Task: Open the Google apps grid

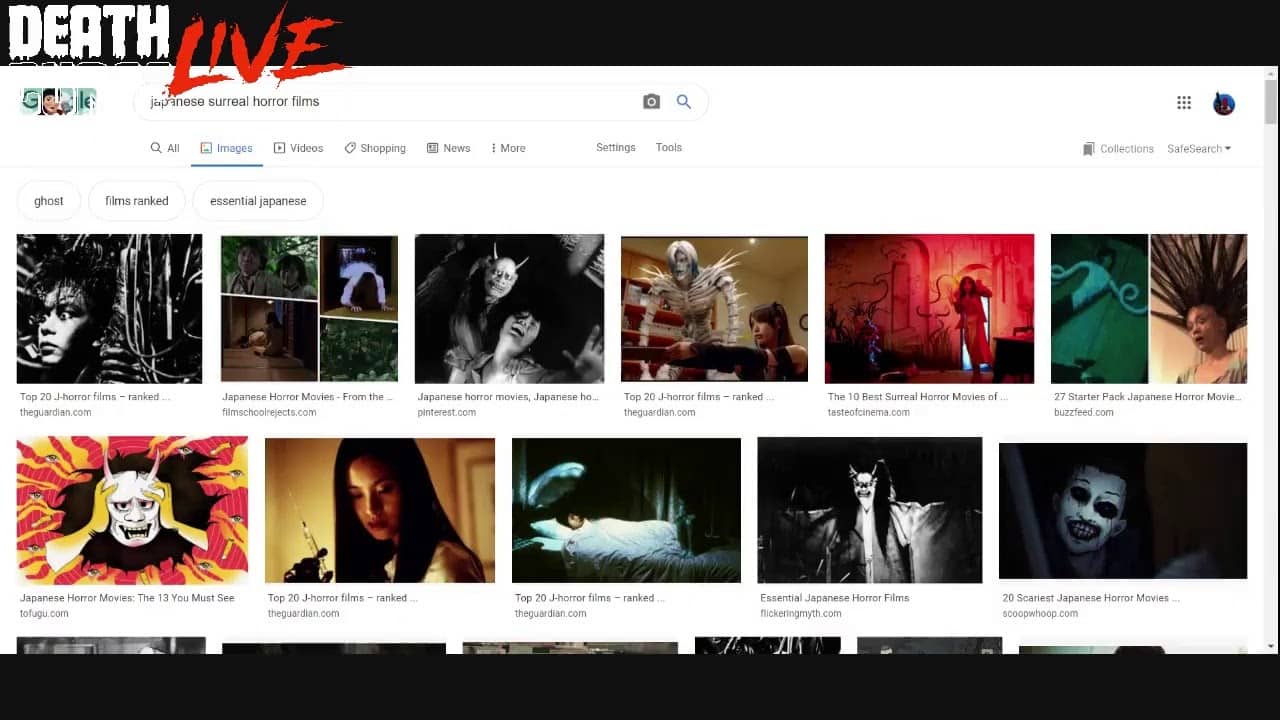Action: [x=1184, y=102]
